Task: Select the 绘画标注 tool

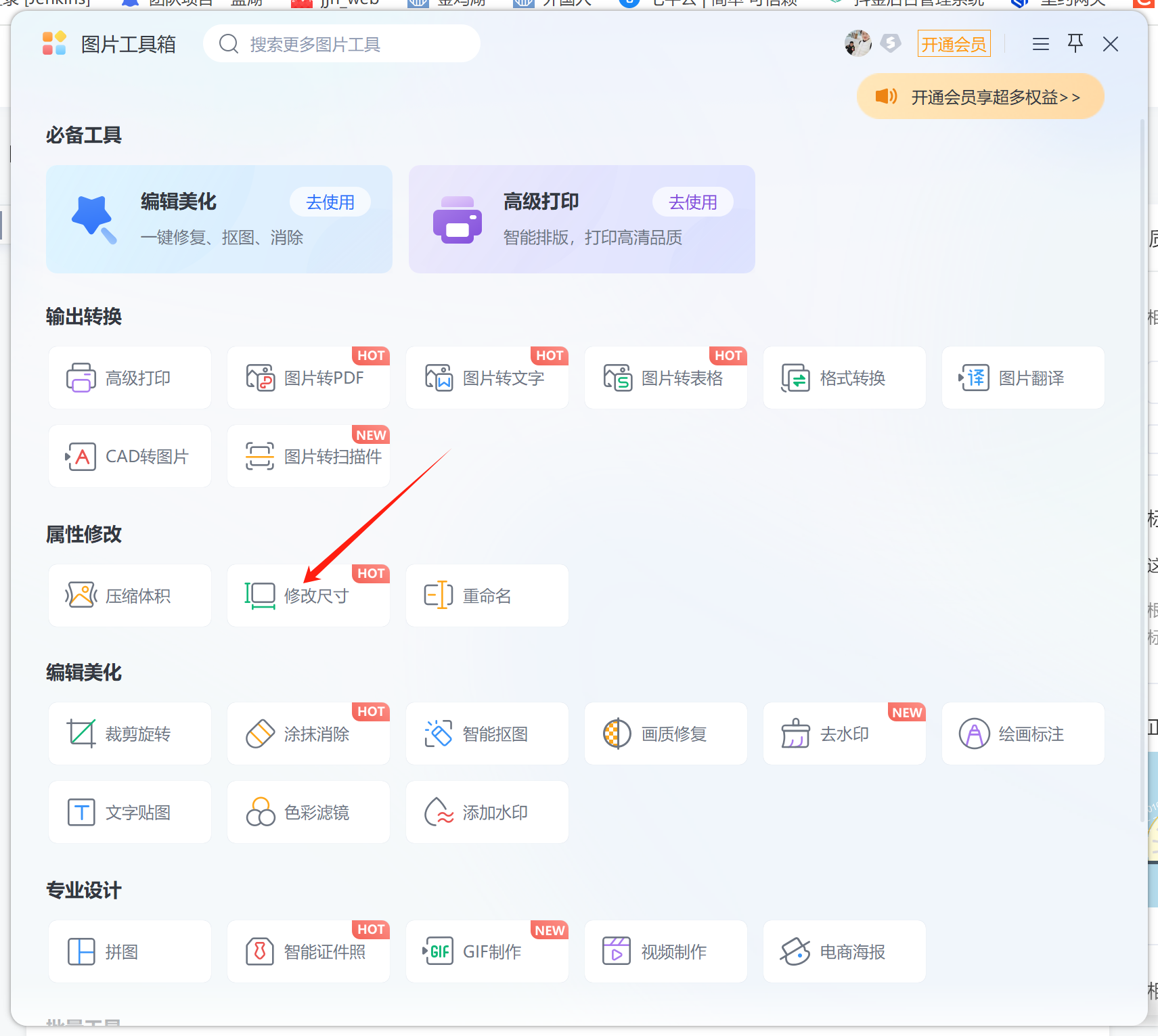Action: [1023, 734]
